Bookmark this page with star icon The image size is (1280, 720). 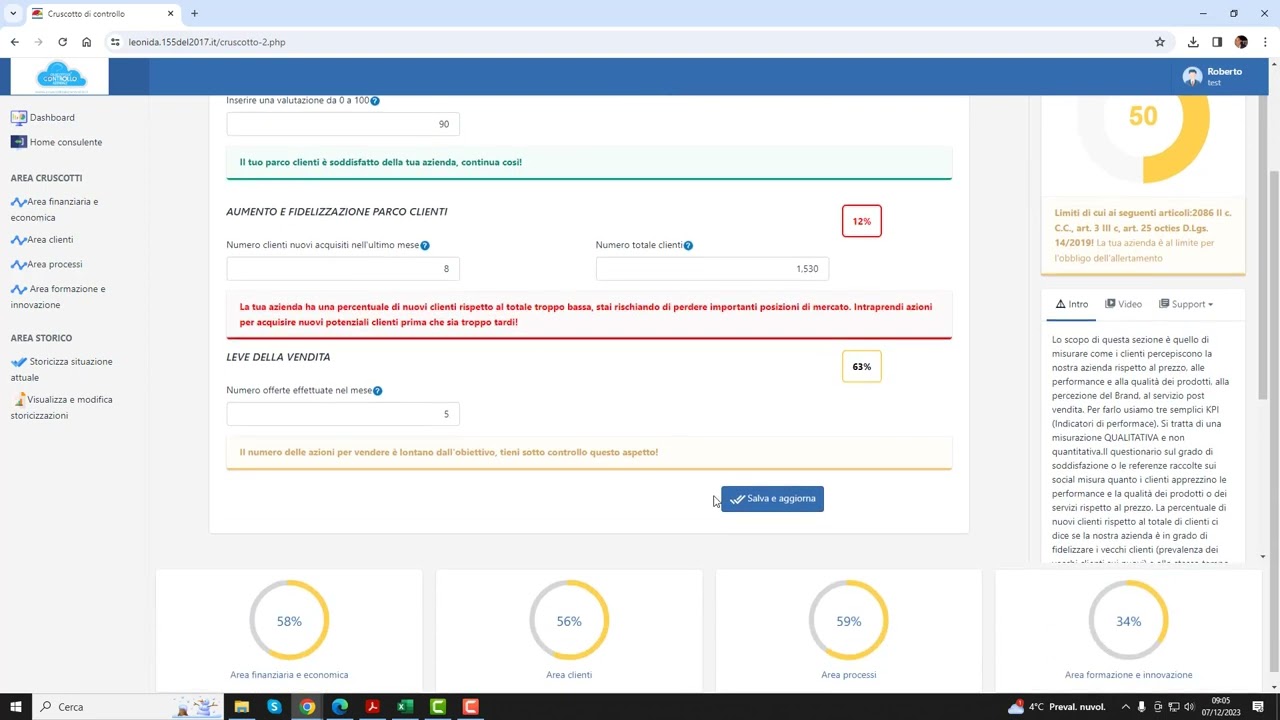[x=1160, y=42]
